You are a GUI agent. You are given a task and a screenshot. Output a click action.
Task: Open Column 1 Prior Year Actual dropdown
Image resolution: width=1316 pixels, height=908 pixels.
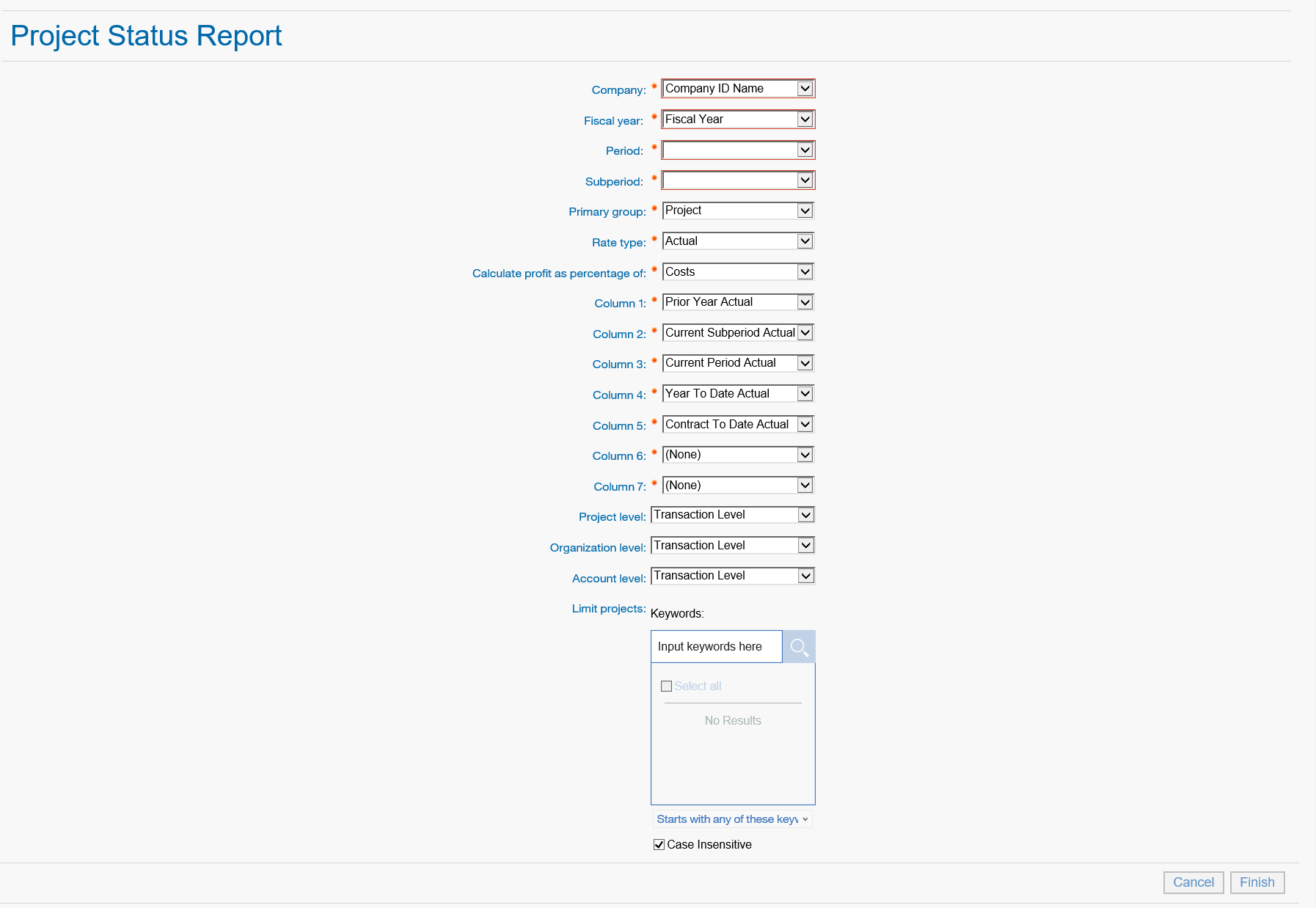[x=737, y=302]
